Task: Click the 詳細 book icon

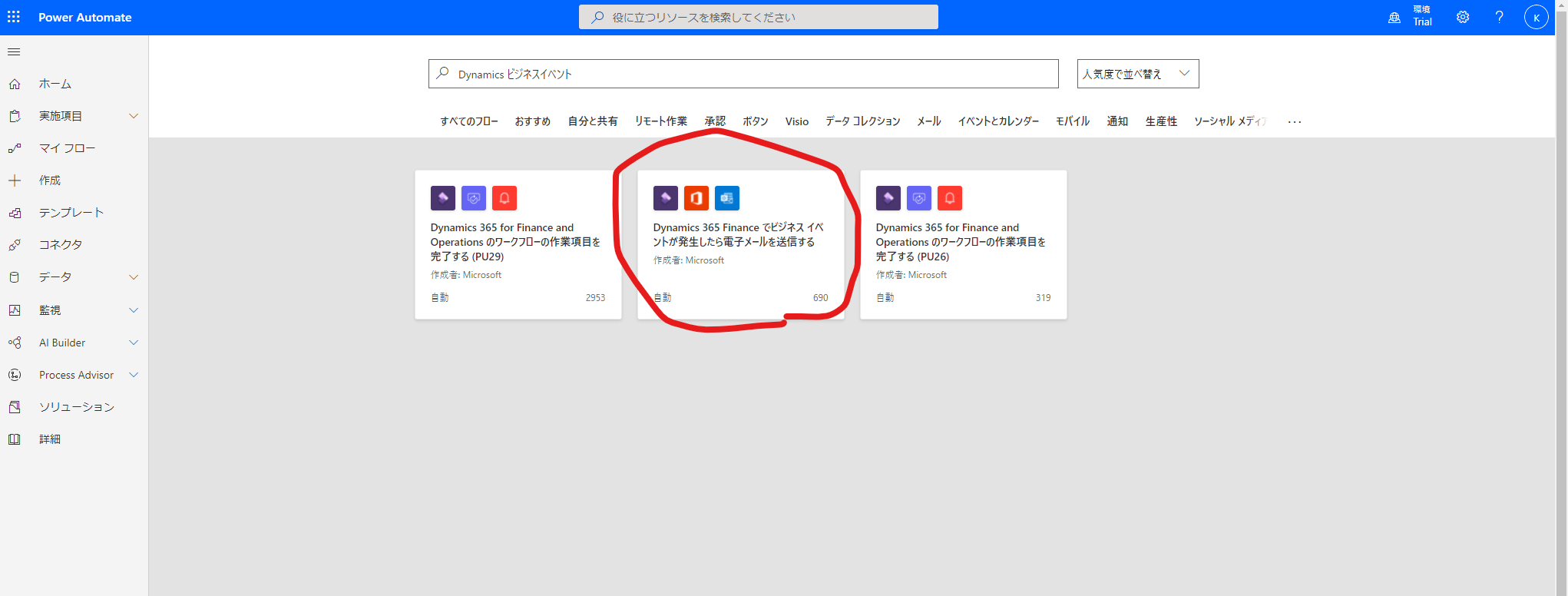Action: click(15, 439)
